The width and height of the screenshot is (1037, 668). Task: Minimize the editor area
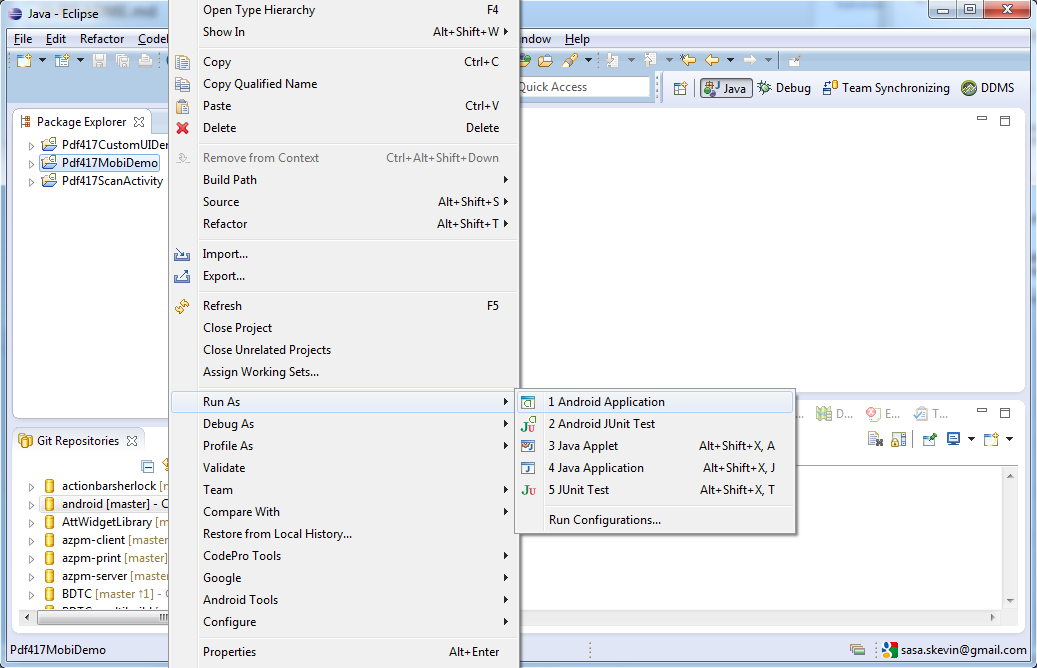click(x=982, y=119)
